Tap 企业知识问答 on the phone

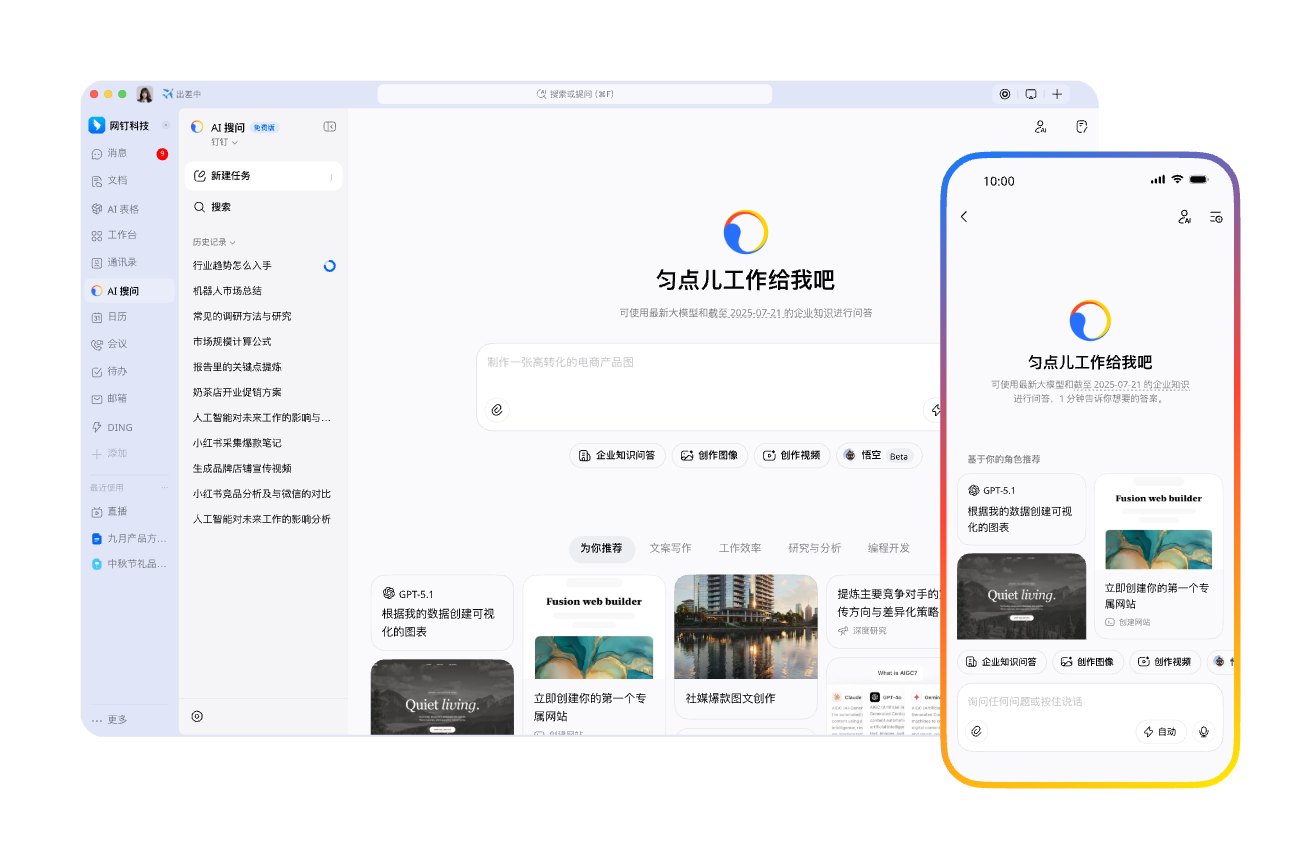click(1002, 662)
